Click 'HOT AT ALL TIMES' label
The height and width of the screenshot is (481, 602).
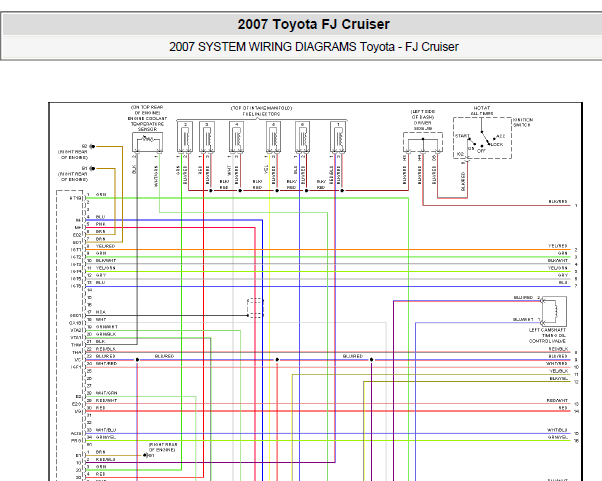pyautogui.click(x=481, y=111)
